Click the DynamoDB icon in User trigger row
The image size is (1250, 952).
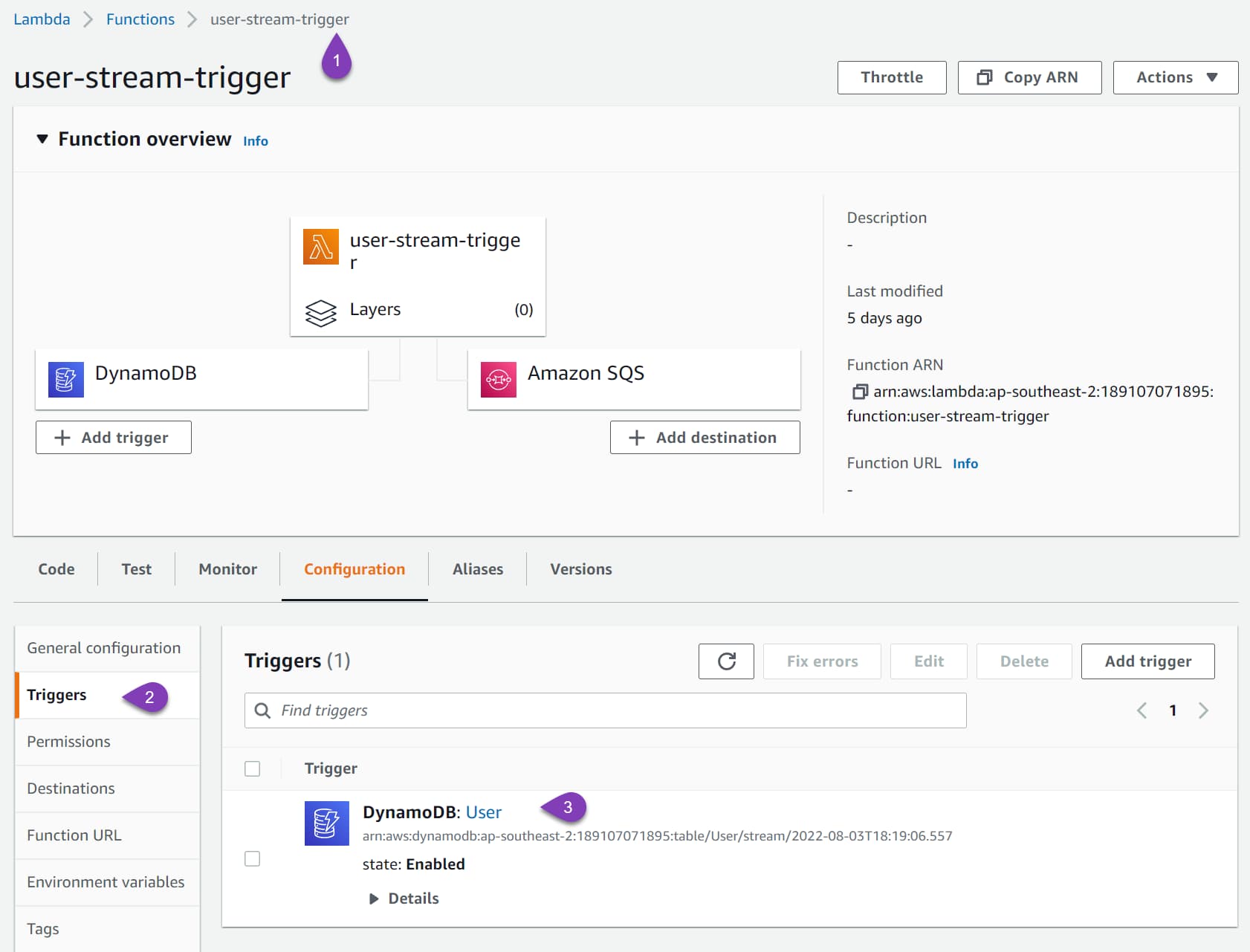pyautogui.click(x=327, y=823)
